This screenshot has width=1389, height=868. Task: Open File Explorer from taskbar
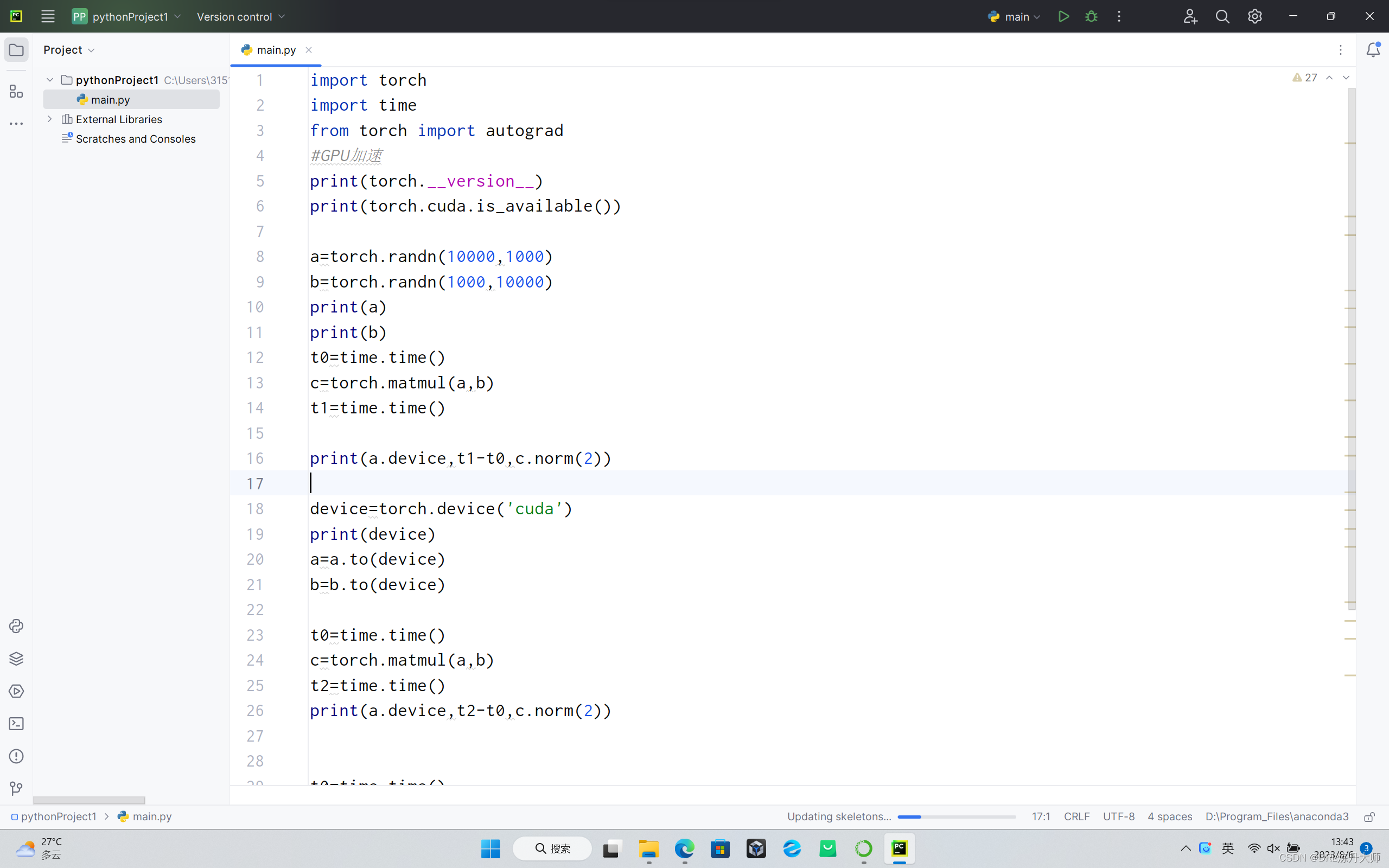coord(648,848)
